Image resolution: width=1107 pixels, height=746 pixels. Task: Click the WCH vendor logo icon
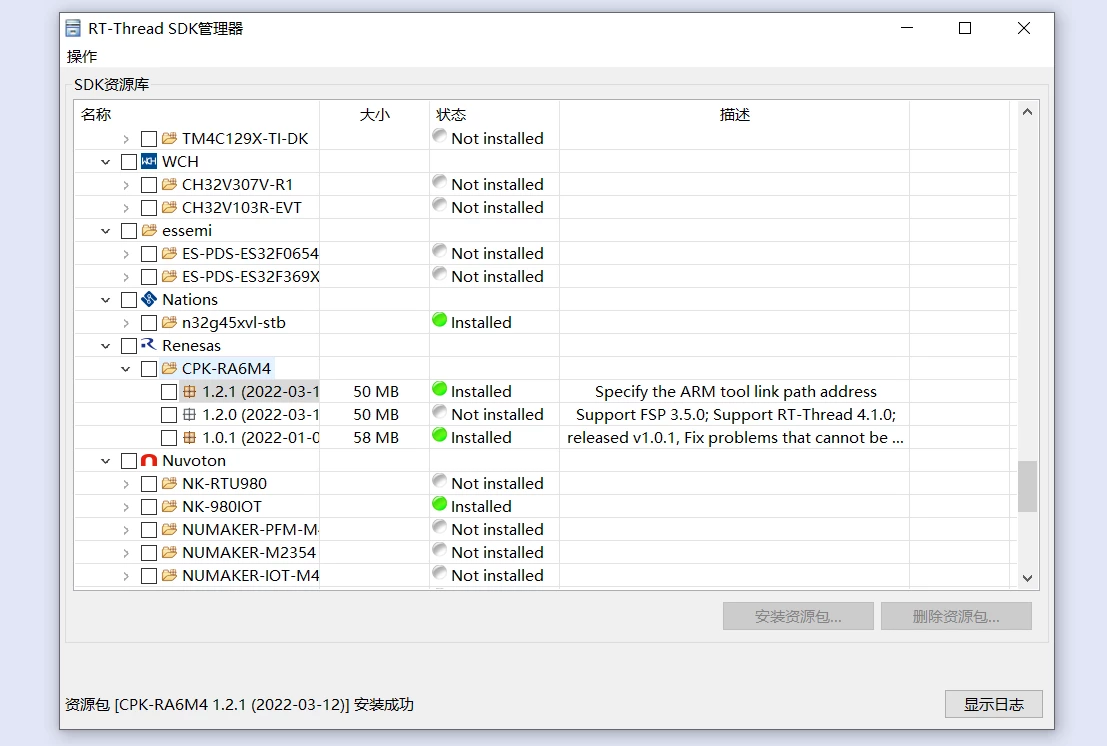[x=148, y=161]
